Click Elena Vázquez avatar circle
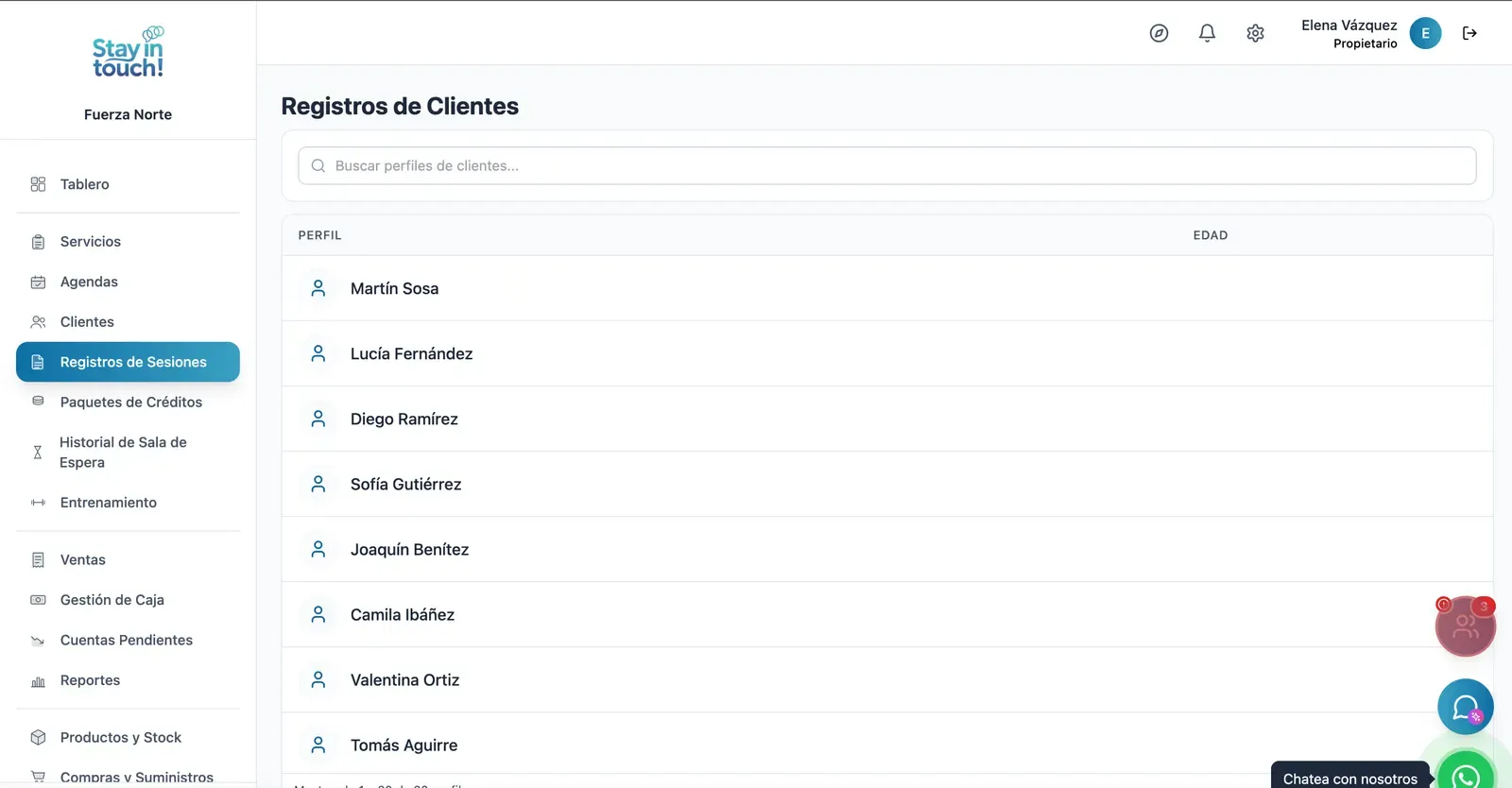Image resolution: width=1512 pixels, height=788 pixels. (x=1425, y=33)
